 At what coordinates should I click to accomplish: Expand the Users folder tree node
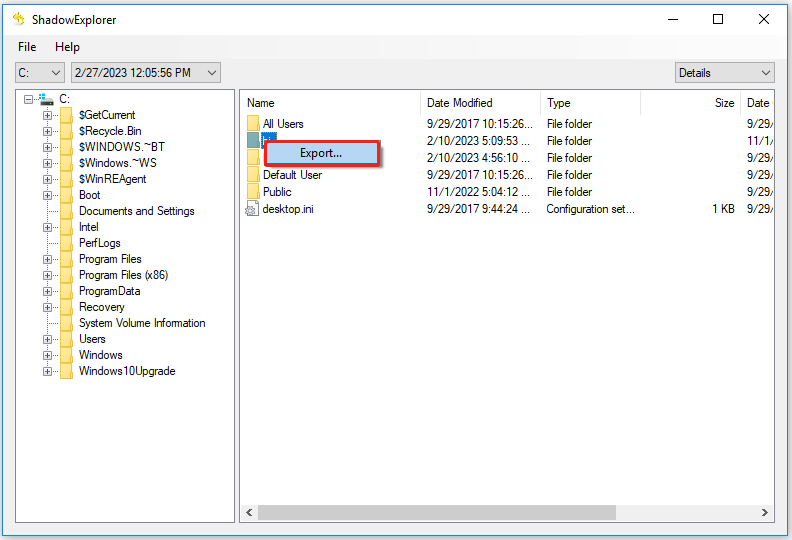47,339
